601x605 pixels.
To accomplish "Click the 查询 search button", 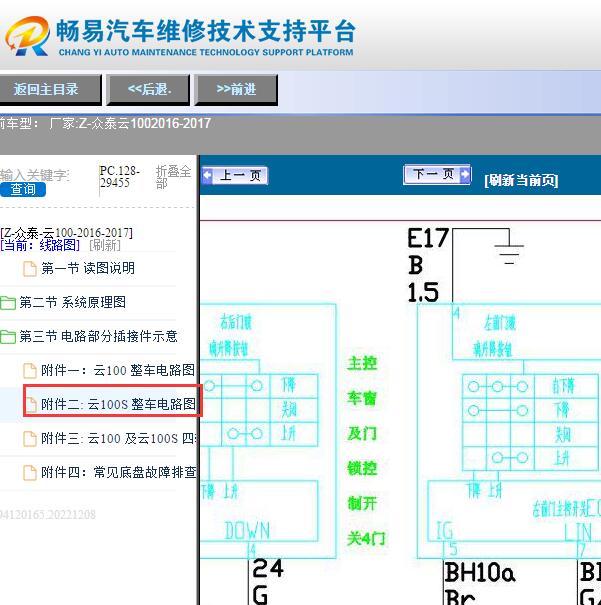I will coord(23,189).
